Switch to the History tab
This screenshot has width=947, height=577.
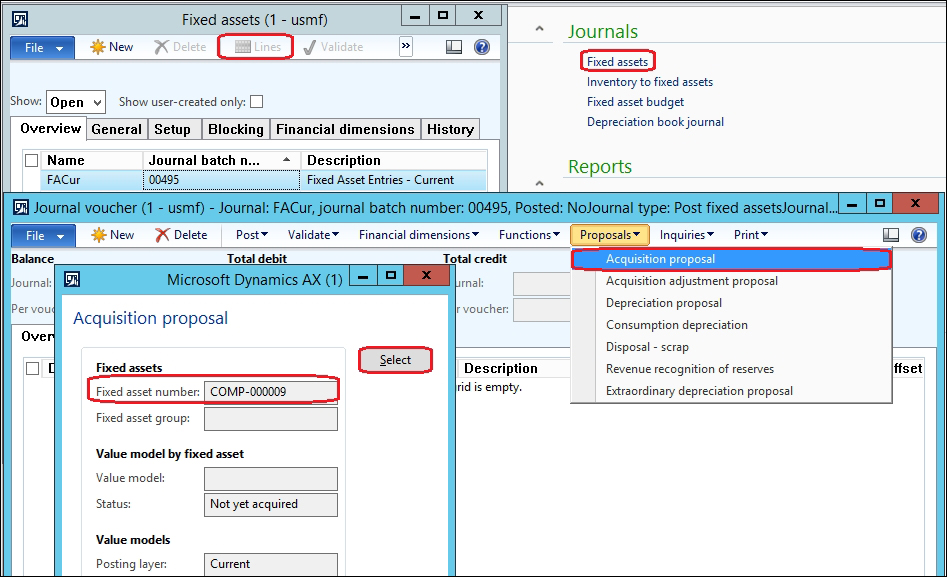click(x=450, y=129)
